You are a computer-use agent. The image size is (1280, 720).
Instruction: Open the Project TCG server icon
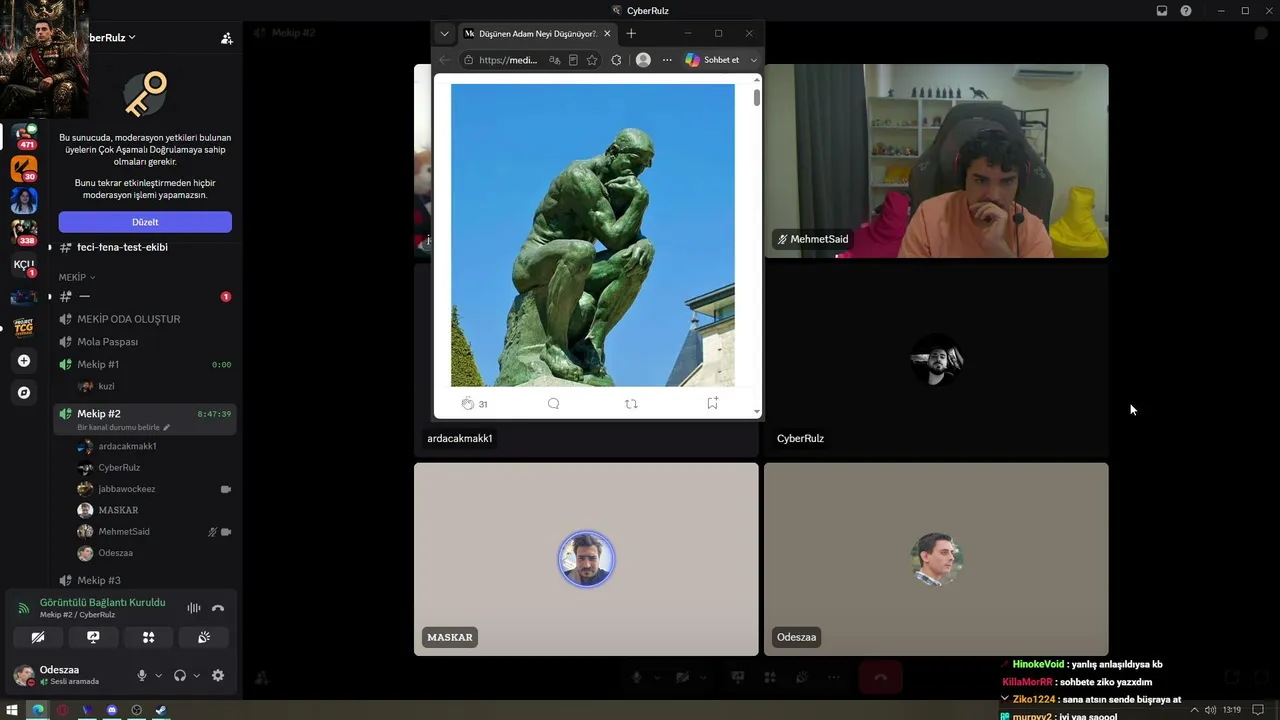click(24, 328)
